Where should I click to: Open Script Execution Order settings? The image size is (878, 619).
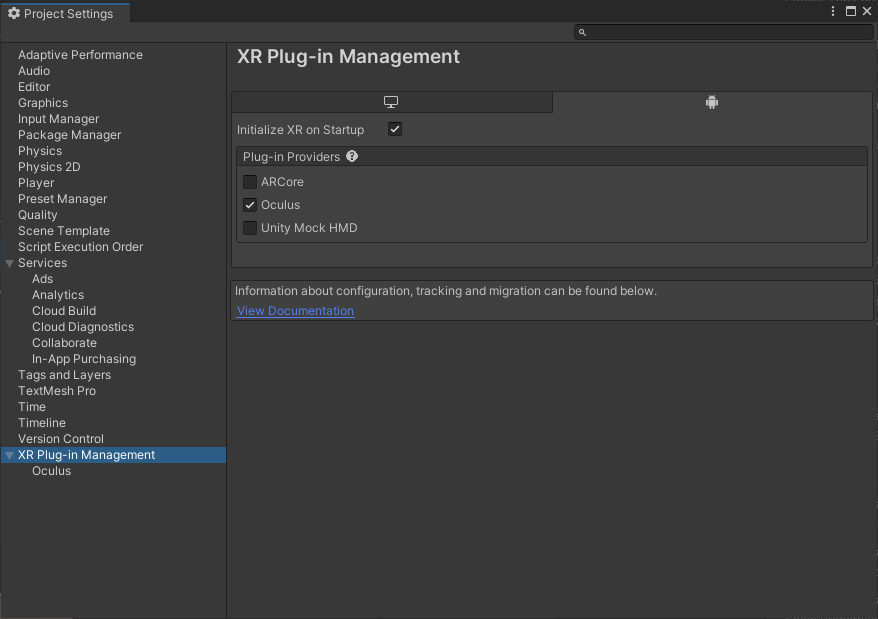80,246
